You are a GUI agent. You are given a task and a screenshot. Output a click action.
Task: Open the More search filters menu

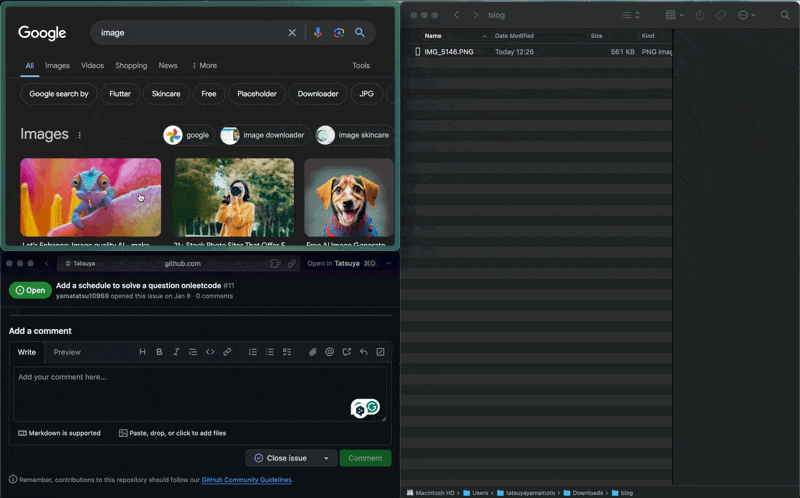(205, 65)
